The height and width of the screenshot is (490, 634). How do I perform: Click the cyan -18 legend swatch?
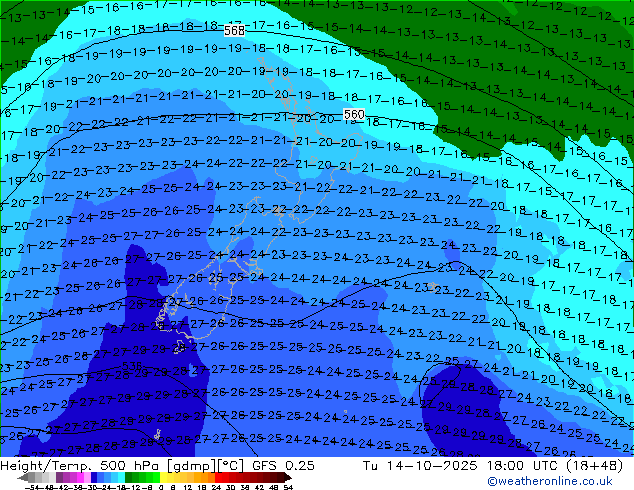point(122,477)
